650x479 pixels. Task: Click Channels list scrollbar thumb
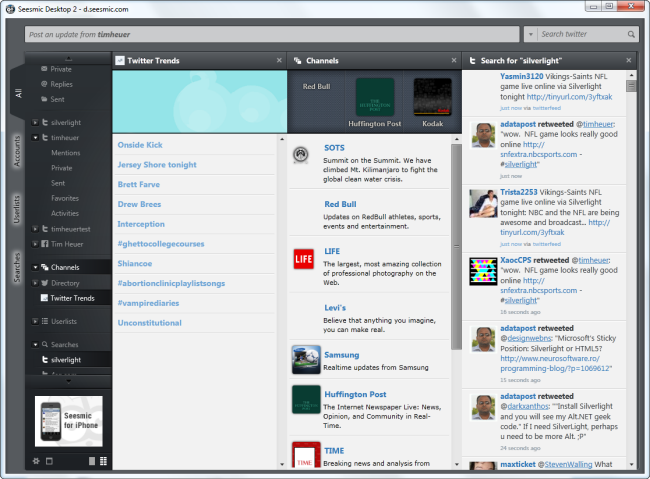point(456,246)
